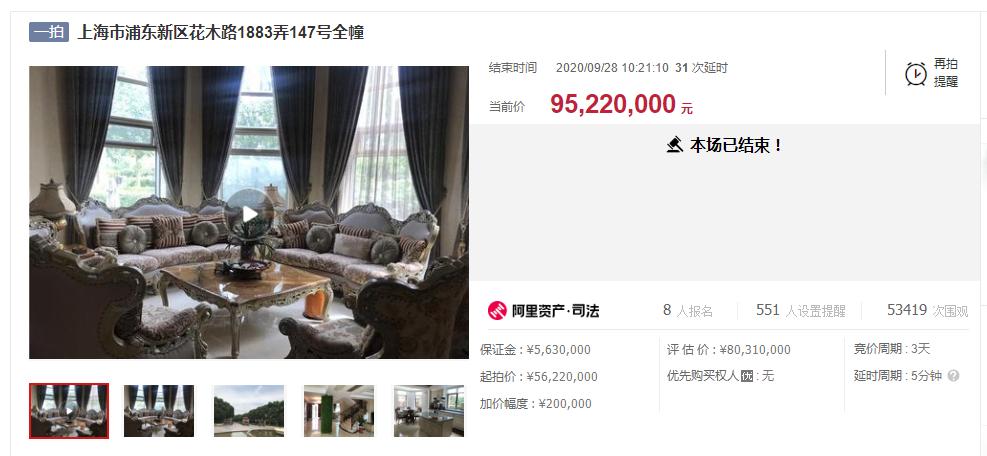Click the 一拍 auction round badge

click(48, 32)
